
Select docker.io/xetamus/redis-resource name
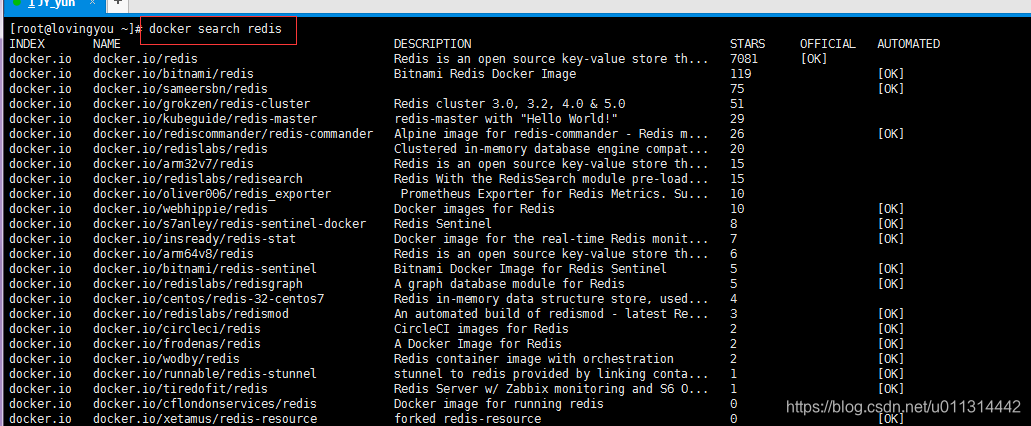pyautogui.click(x=204, y=419)
